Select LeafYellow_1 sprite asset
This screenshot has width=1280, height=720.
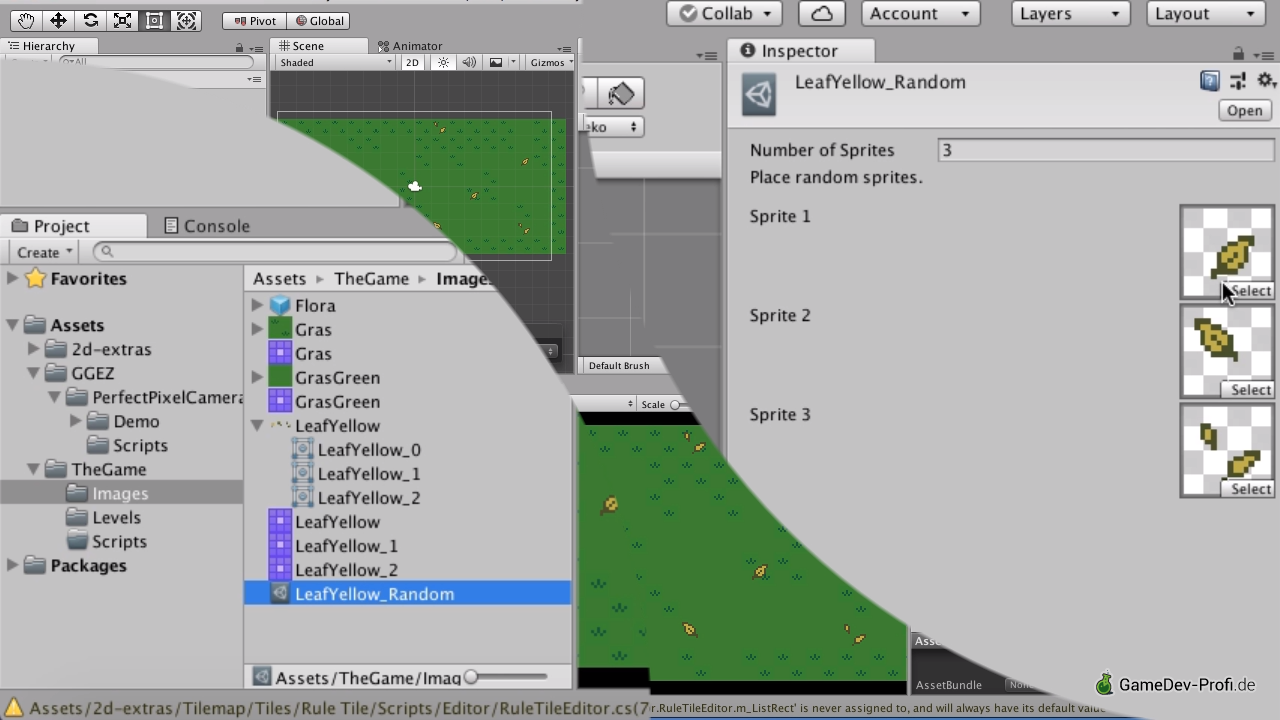coord(369,474)
